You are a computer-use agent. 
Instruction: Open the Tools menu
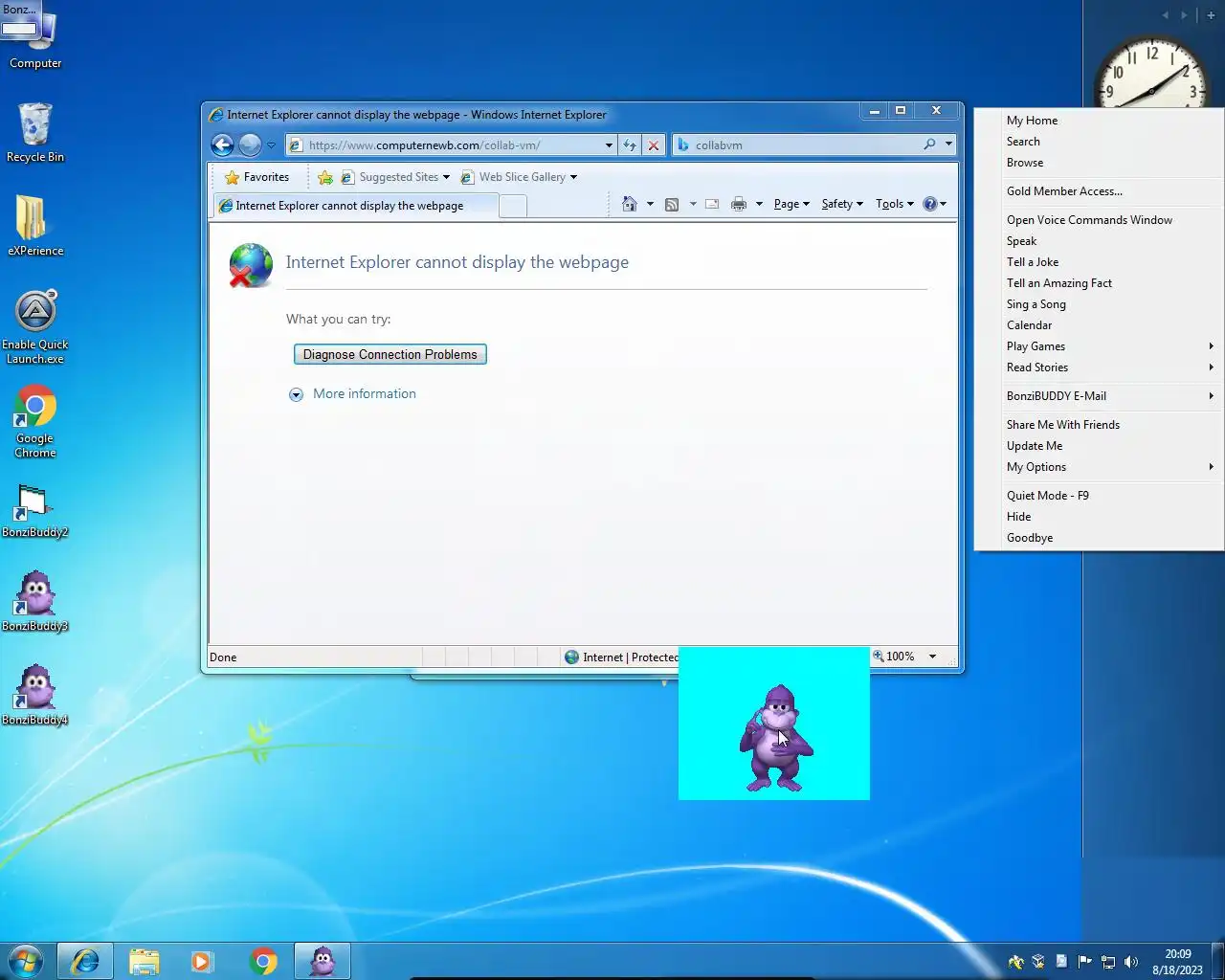(x=895, y=204)
